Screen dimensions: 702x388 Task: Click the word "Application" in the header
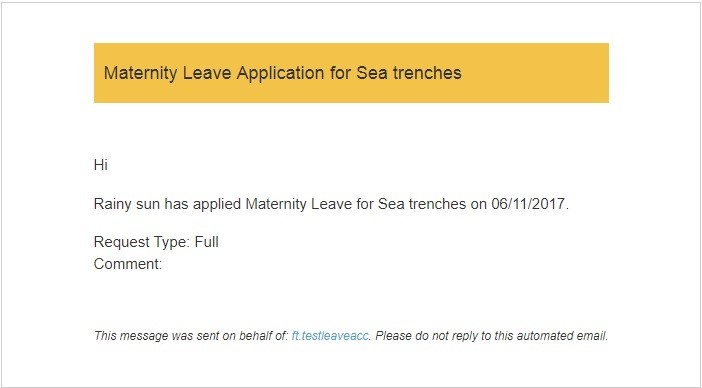281,73
